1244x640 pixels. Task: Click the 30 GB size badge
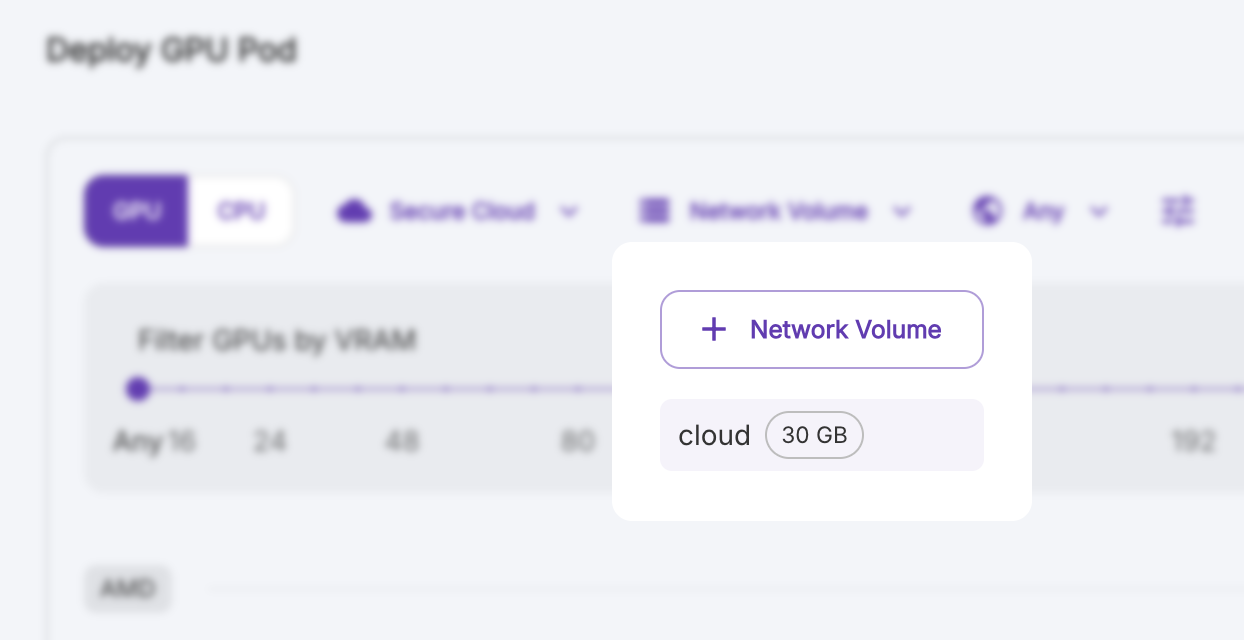point(814,435)
